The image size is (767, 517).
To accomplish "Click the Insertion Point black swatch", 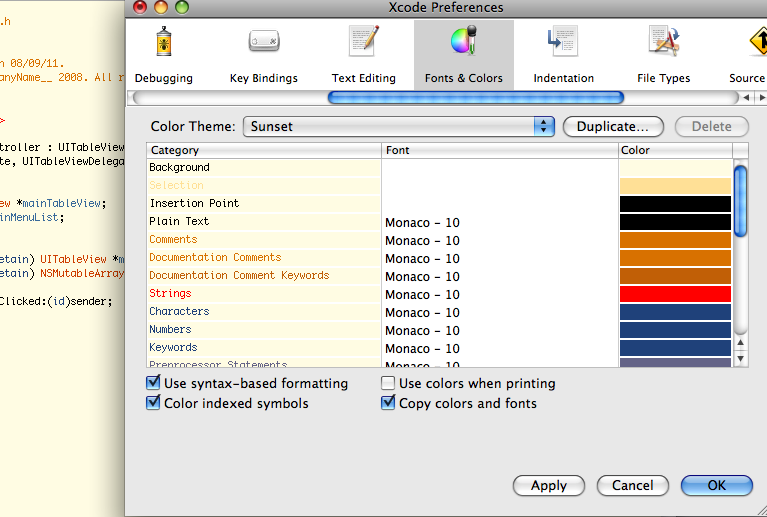I will (676, 204).
